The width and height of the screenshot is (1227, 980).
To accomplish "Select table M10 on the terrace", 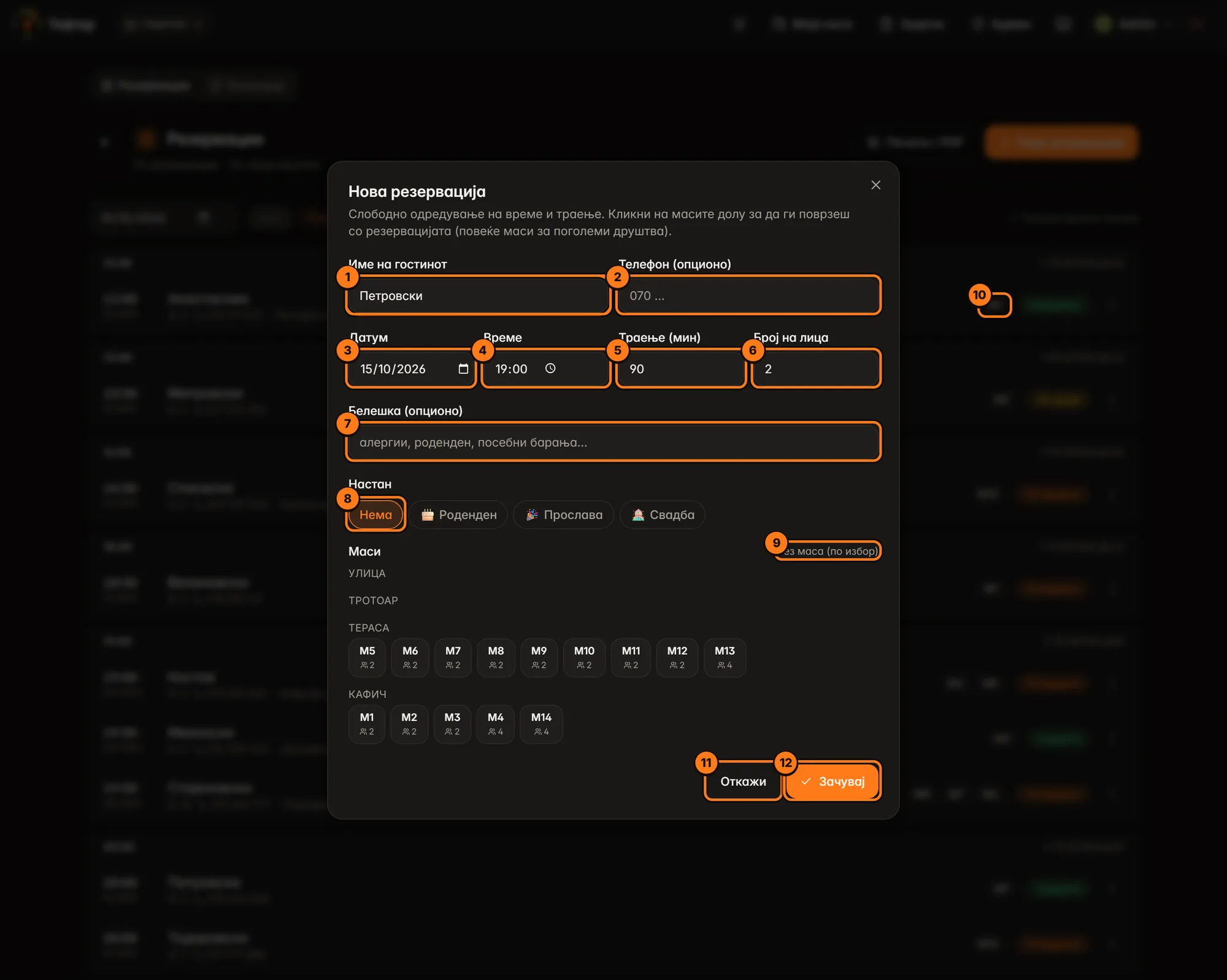I will coord(584,657).
